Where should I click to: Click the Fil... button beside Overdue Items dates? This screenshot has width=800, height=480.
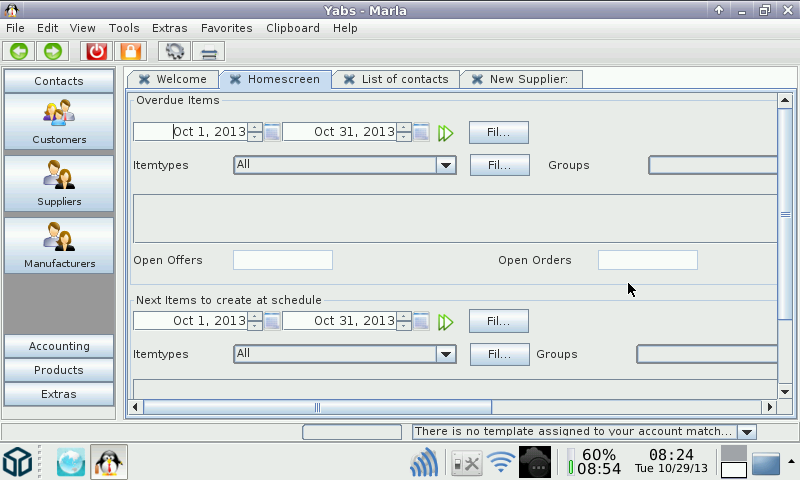[498, 133]
